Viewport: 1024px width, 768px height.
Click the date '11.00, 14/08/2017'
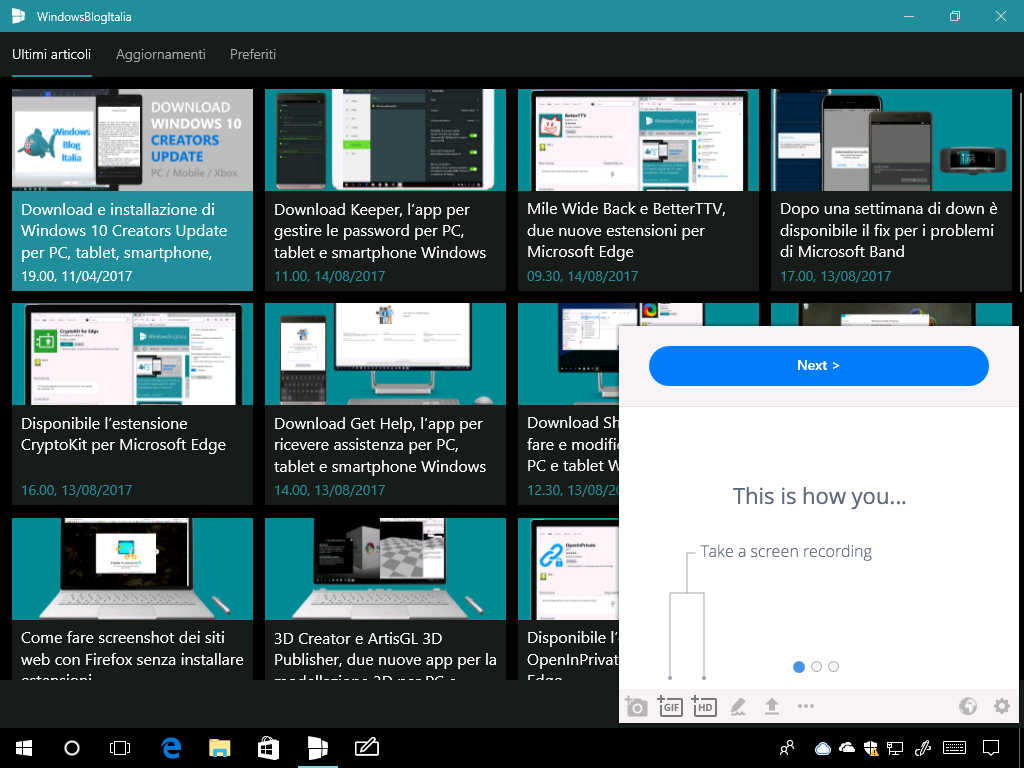[329, 276]
